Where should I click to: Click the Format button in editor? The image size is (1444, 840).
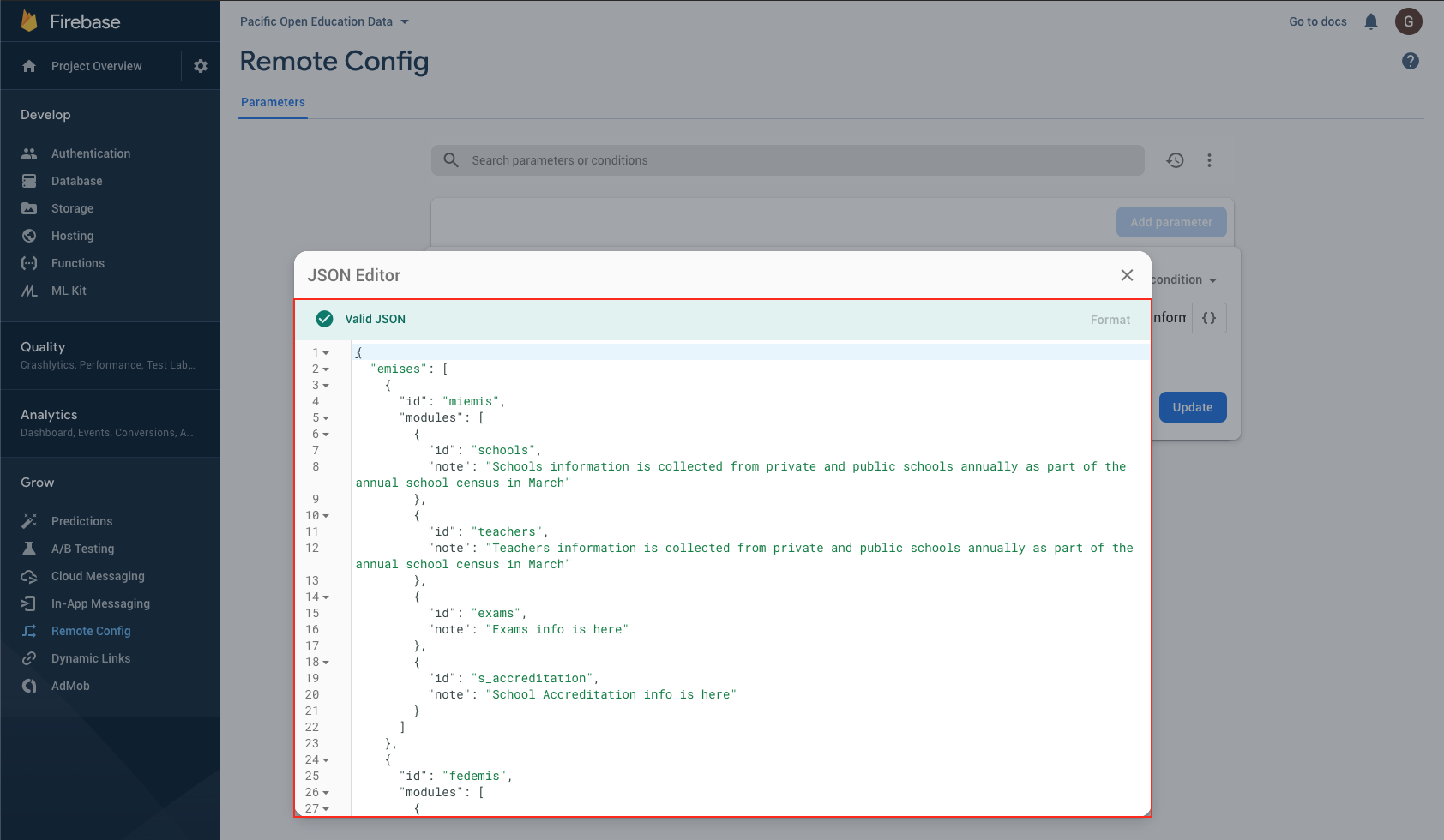pyautogui.click(x=1110, y=320)
